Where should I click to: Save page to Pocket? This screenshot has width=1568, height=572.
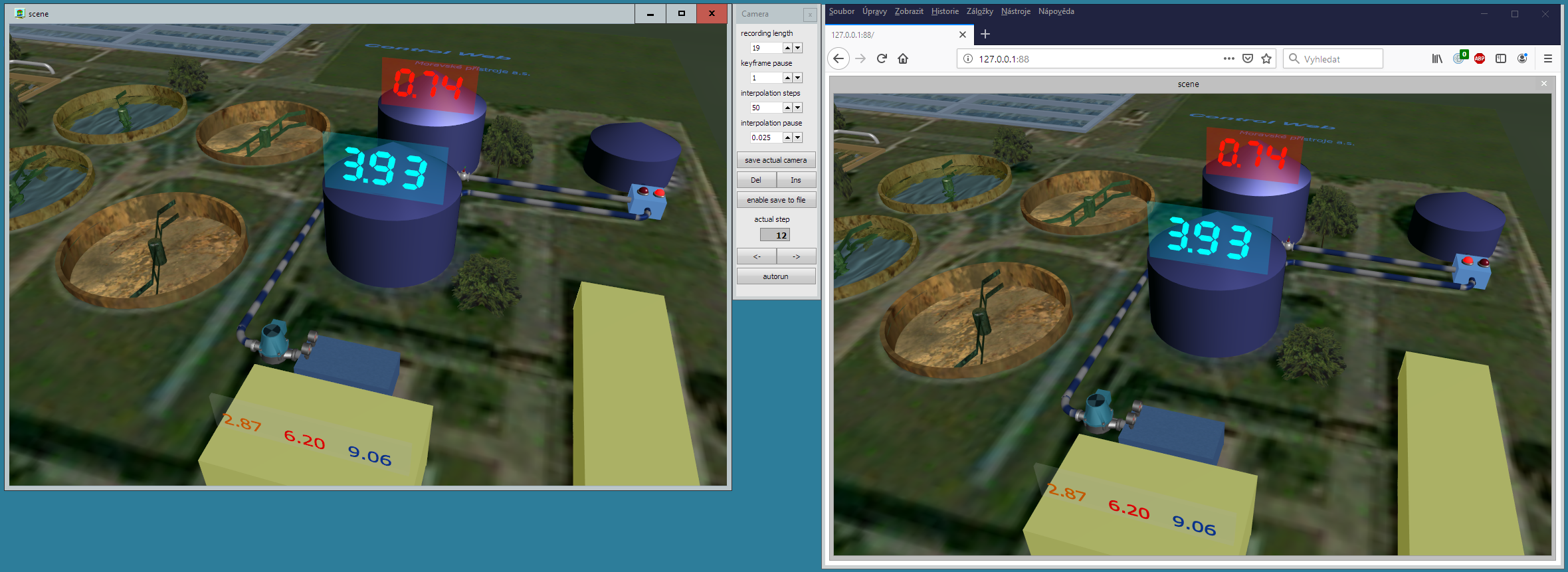(1248, 58)
